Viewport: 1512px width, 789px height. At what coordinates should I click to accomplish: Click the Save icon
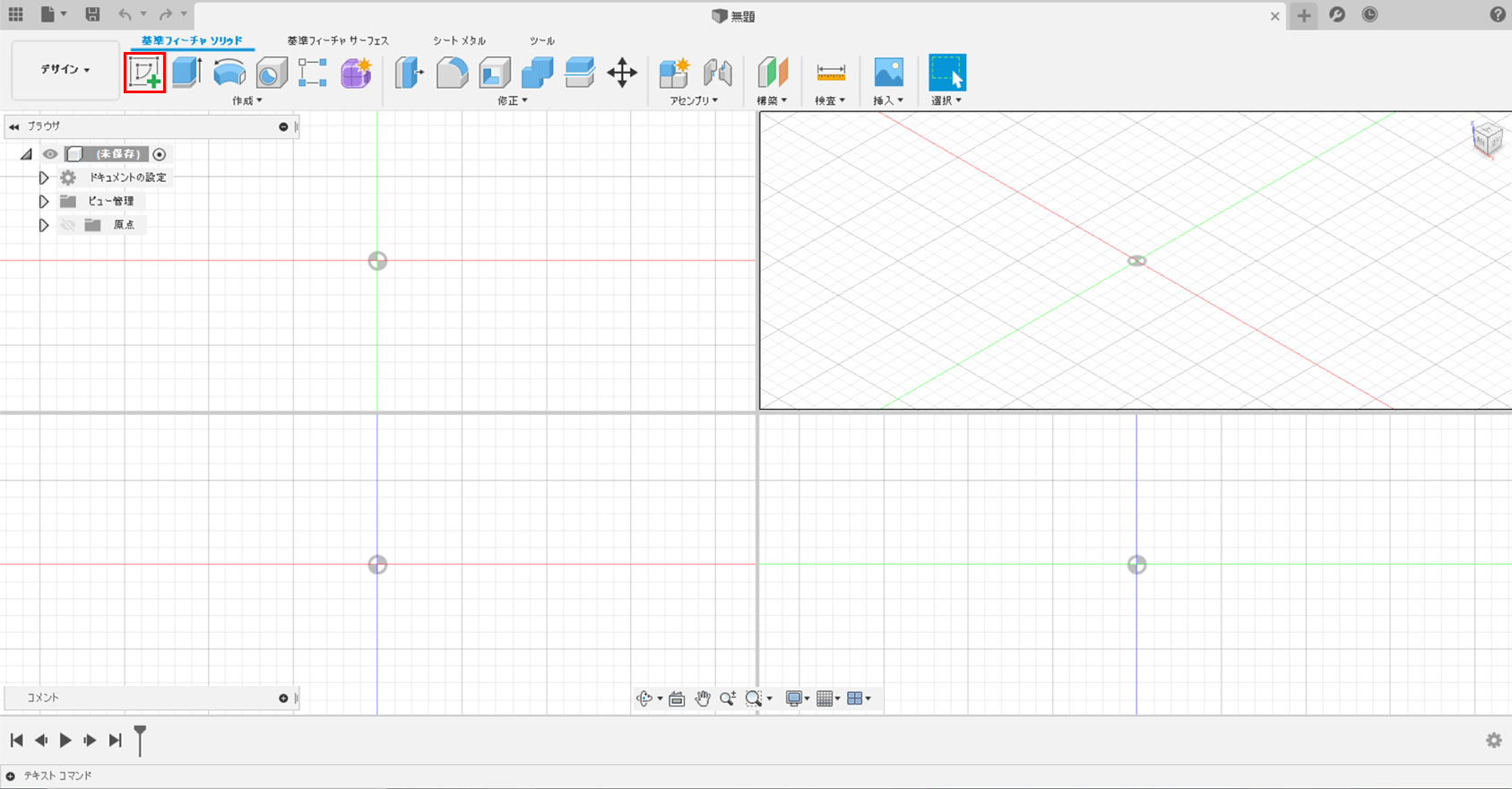pos(92,14)
